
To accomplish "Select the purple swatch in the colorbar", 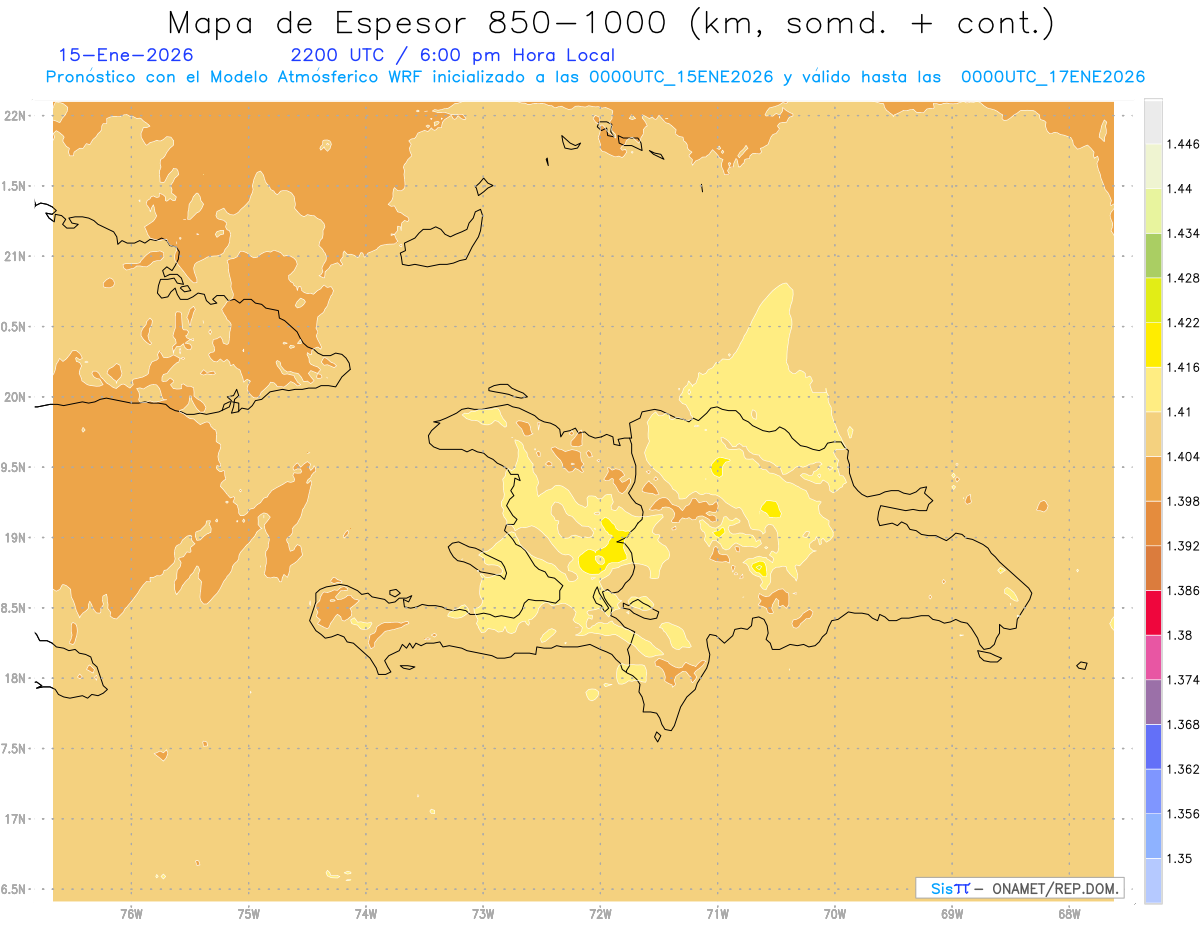I will pos(1153,702).
